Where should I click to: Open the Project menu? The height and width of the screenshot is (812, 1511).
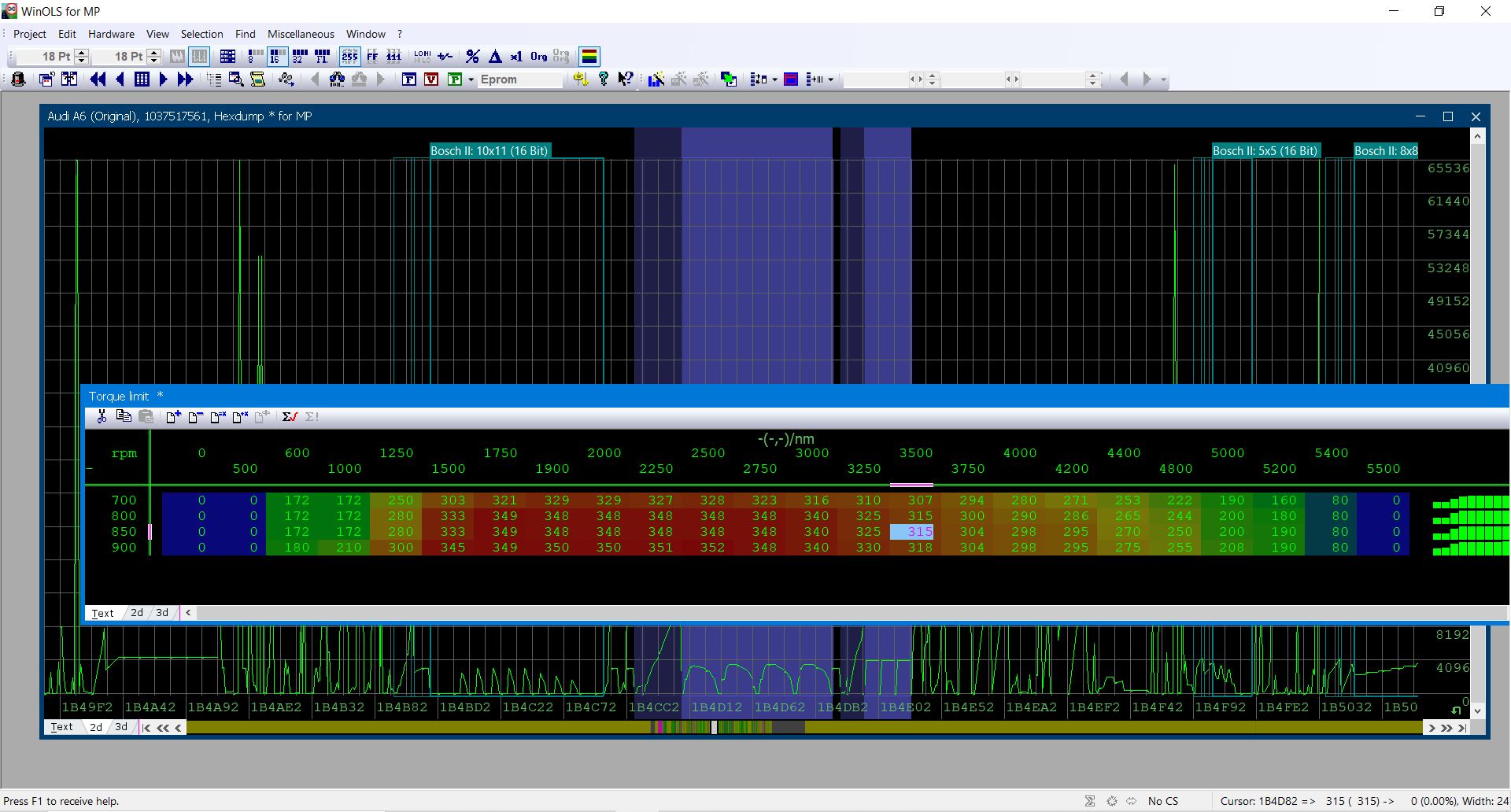(29, 34)
